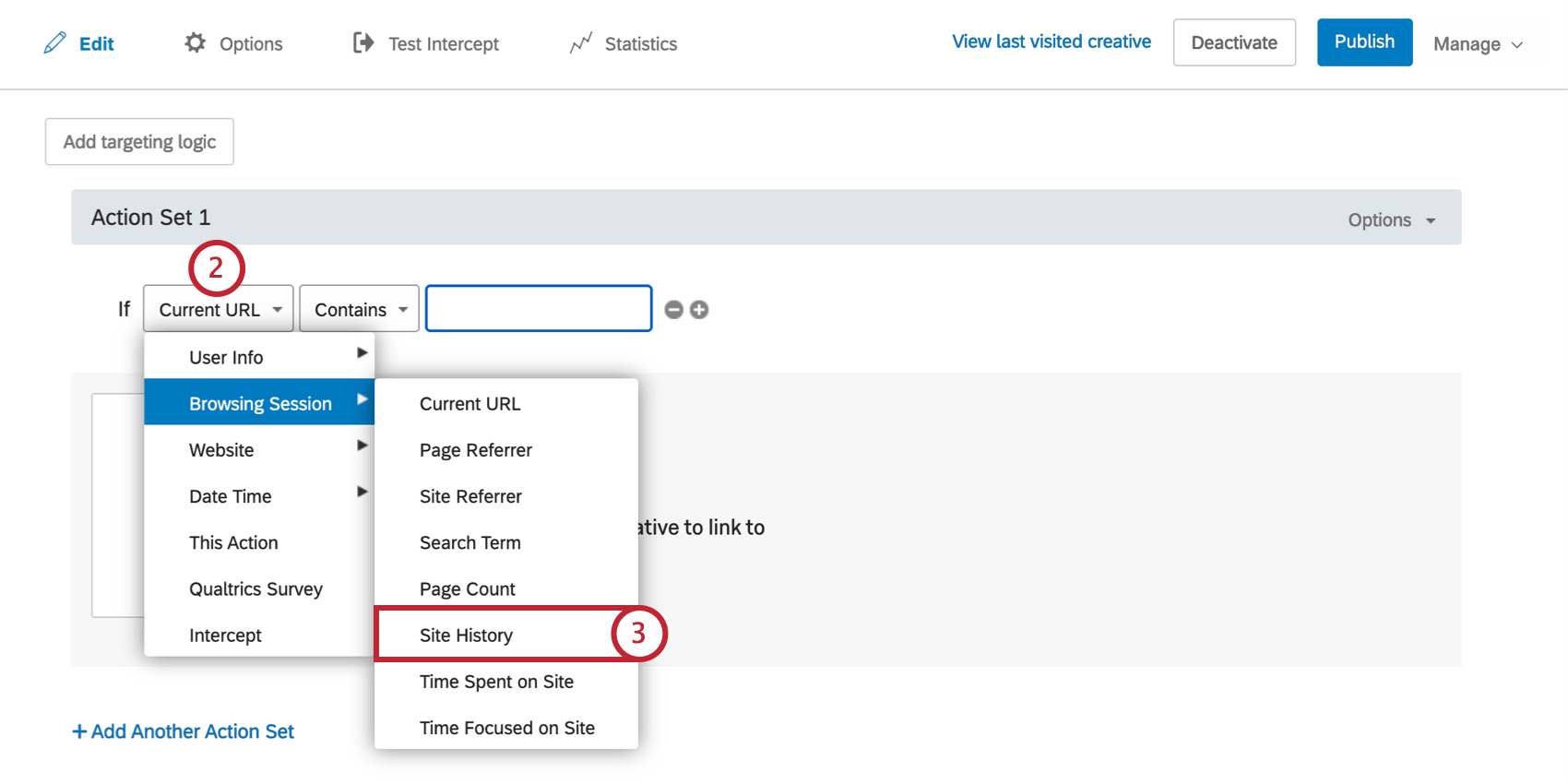Expand the Date Time submenu arrow
1568x784 pixels.
click(362, 492)
